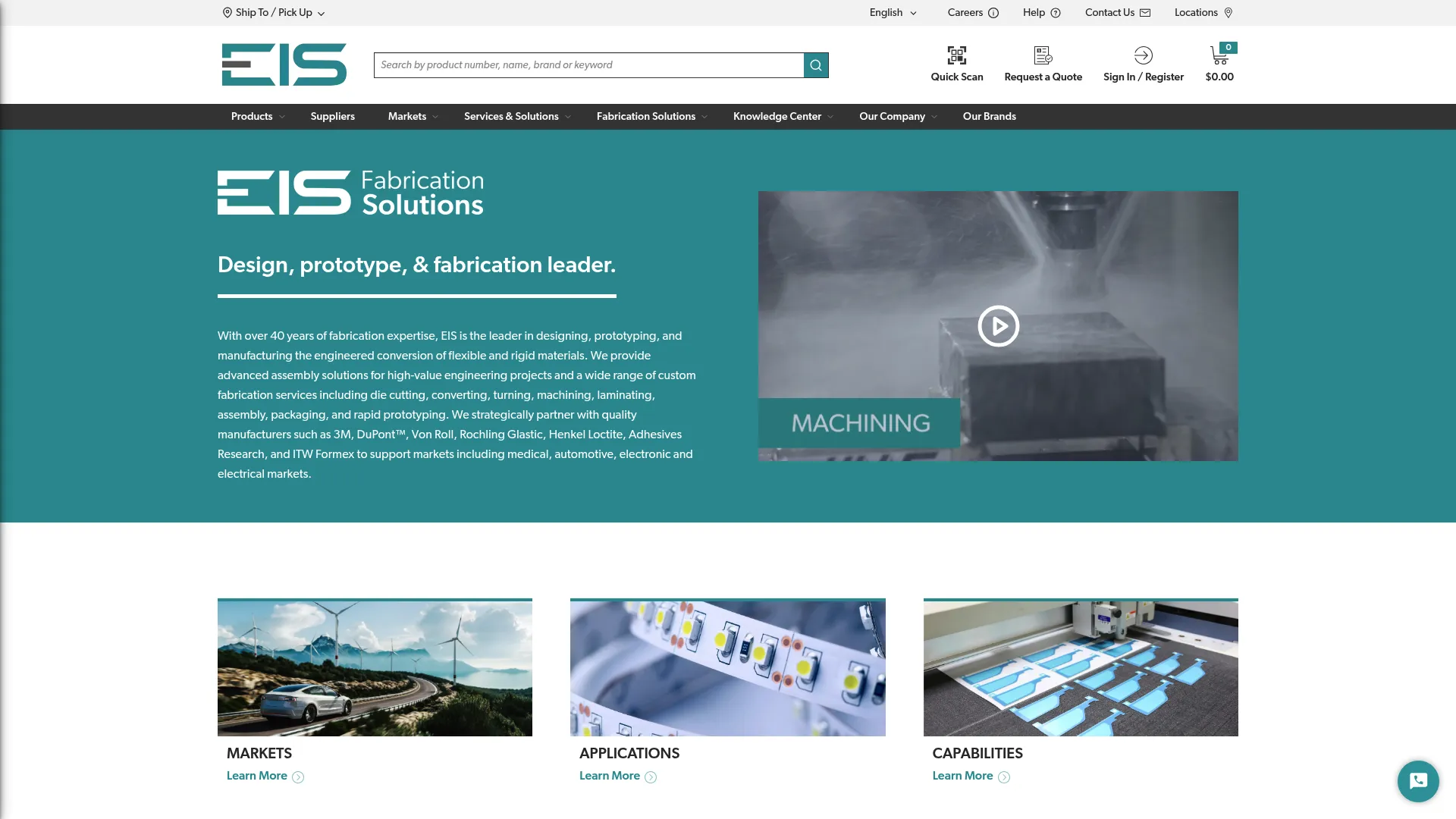Open the English language dropdown
Viewport: 1456px width, 819px height.
coord(893,13)
